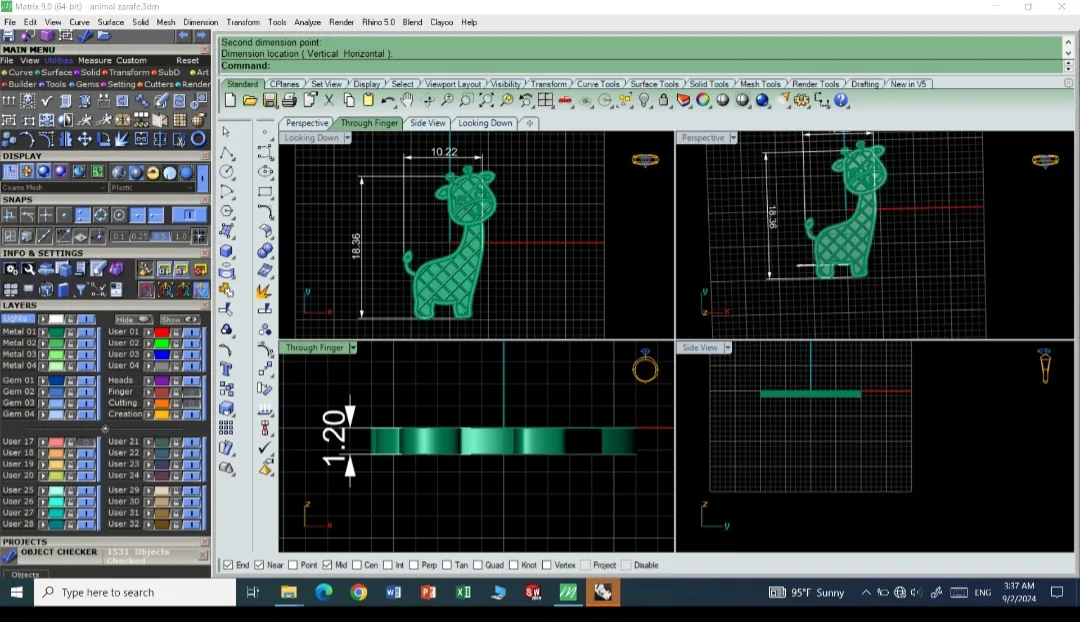Screen dimensions: 1080x622
Task: Click the New file icon in Standard toolbar
Action: tap(230, 101)
